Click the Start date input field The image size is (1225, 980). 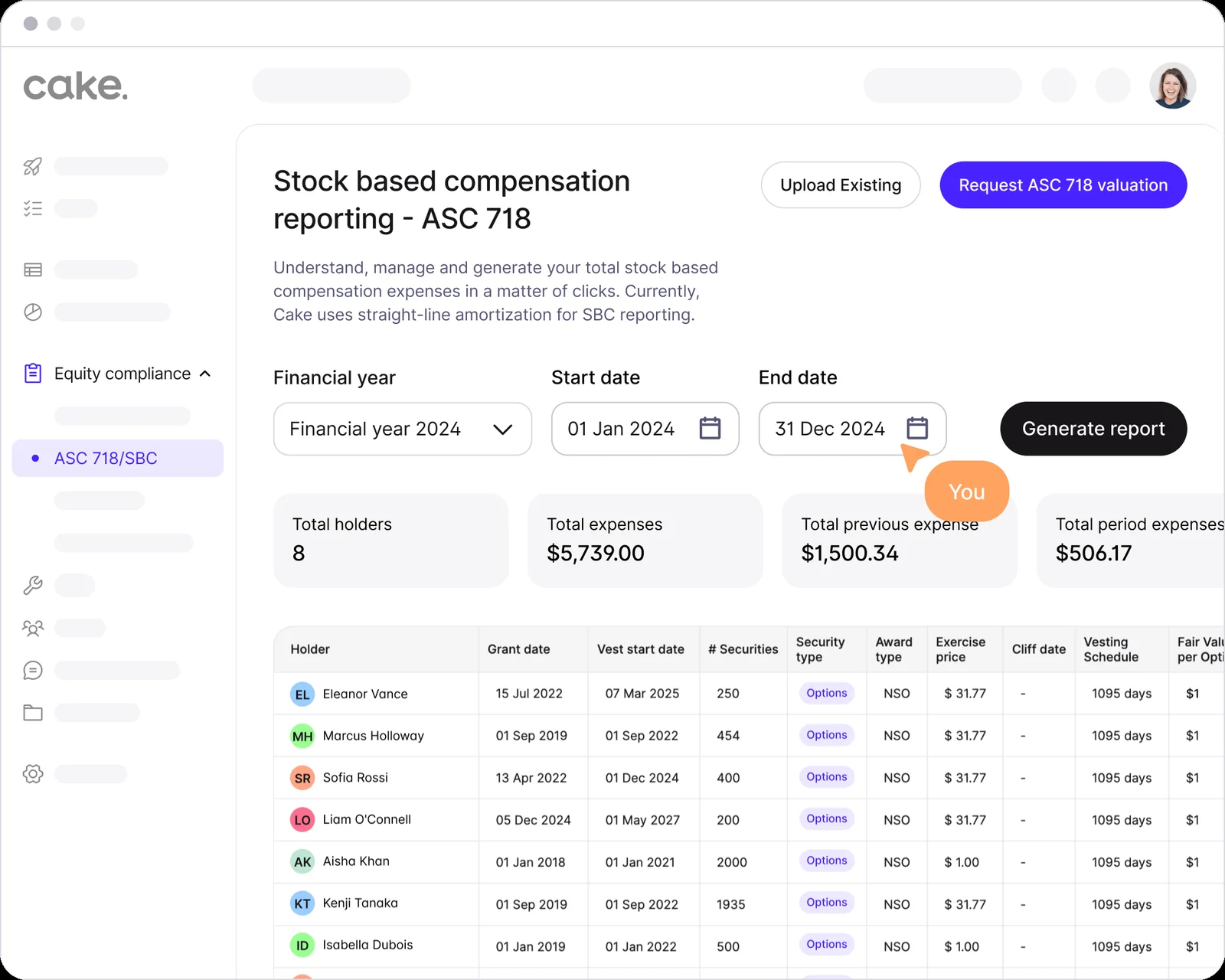point(645,429)
